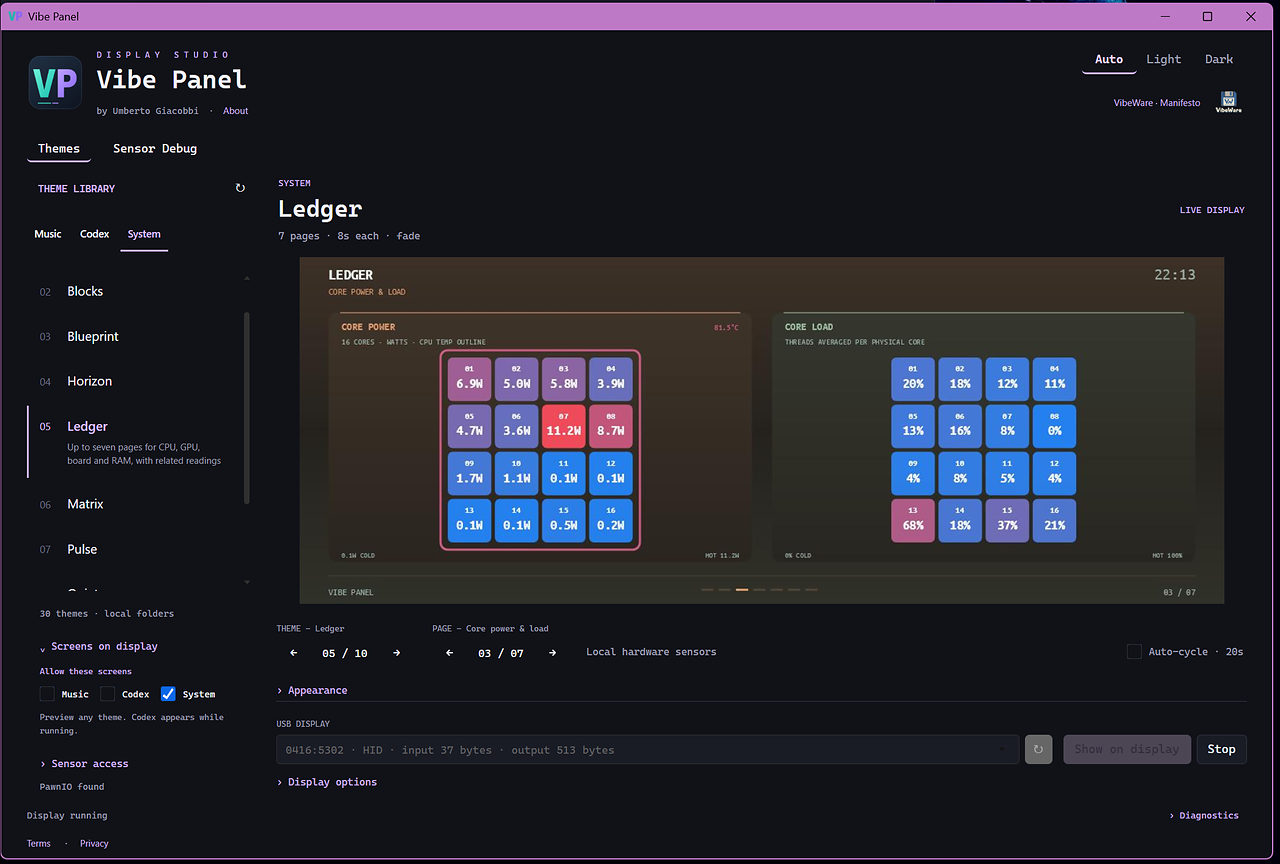
Task: Switch appearance to Dark mode
Action: click(x=1219, y=59)
